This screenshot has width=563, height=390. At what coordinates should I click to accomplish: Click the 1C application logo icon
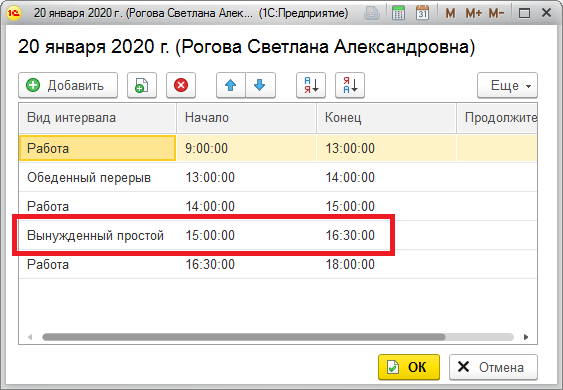coord(14,13)
